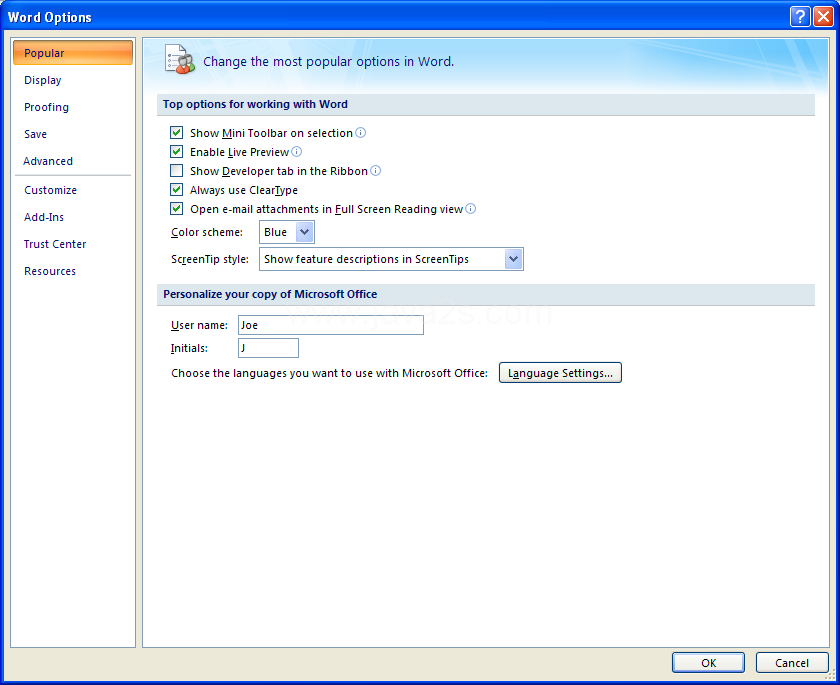The height and width of the screenshot is (685, 840).
Task: Click the Initials input field
Action: [268, 348]
